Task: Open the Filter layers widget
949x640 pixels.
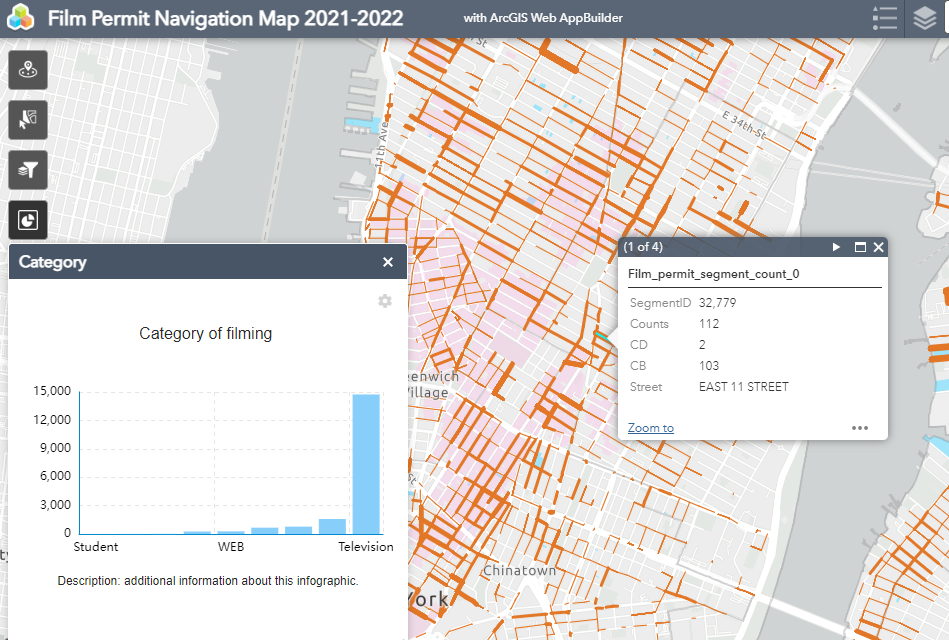Action: (28, 170)
